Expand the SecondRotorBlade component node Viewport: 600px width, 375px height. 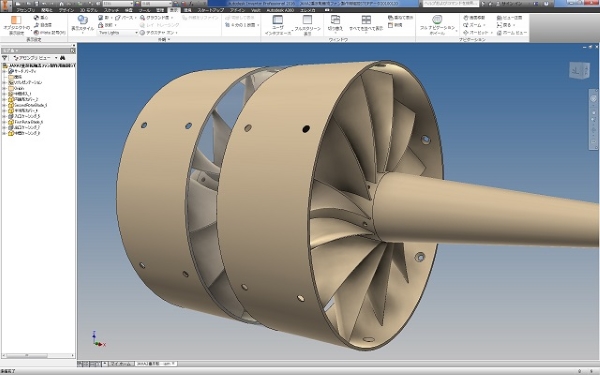coord(4,105)
